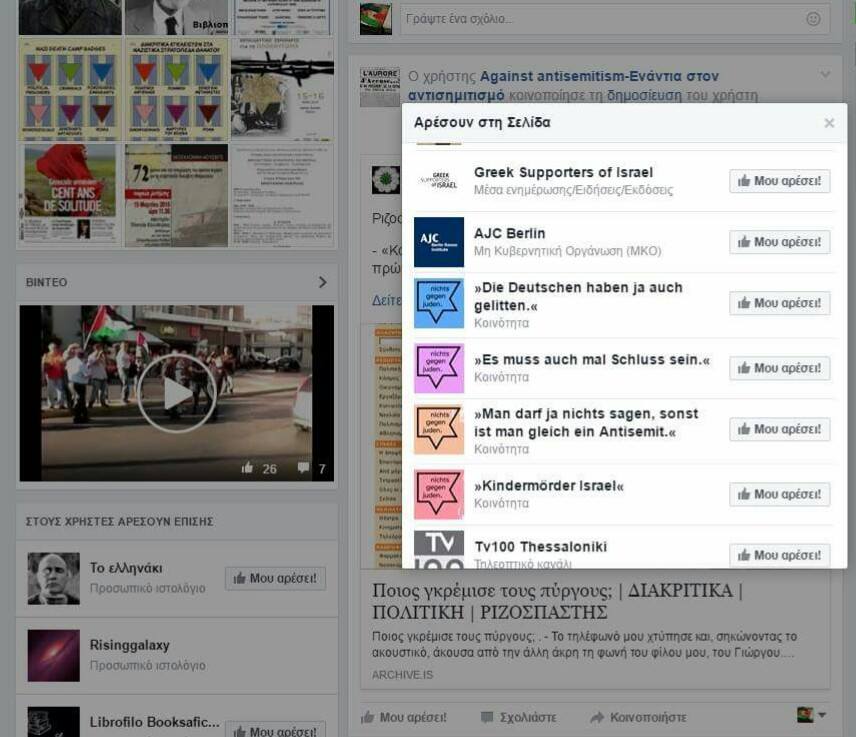856x737 pixels.
Task: Click the ARCHIVE.IS source link
Action: 402,675
